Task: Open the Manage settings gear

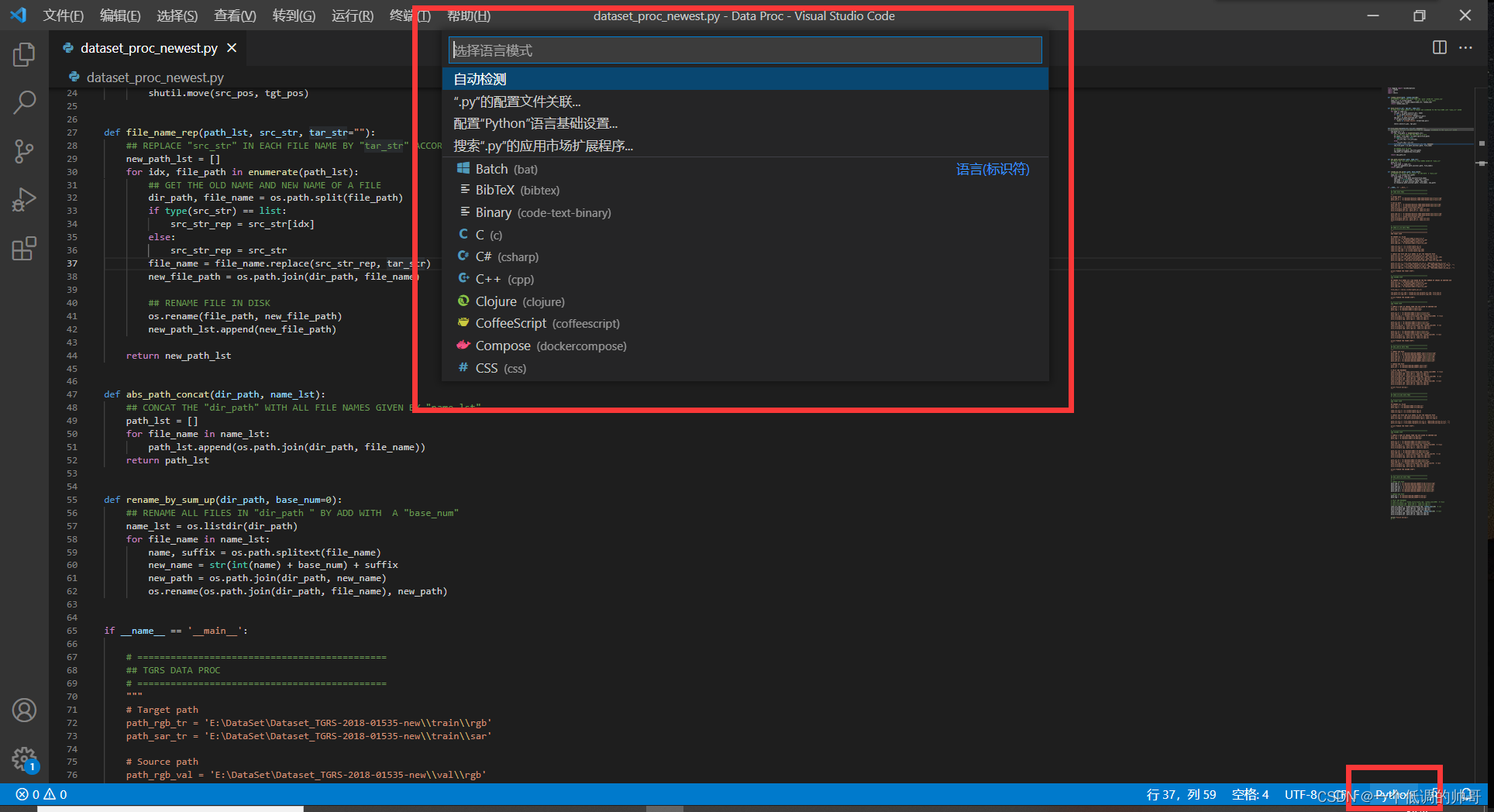Action: pos(24,759)
